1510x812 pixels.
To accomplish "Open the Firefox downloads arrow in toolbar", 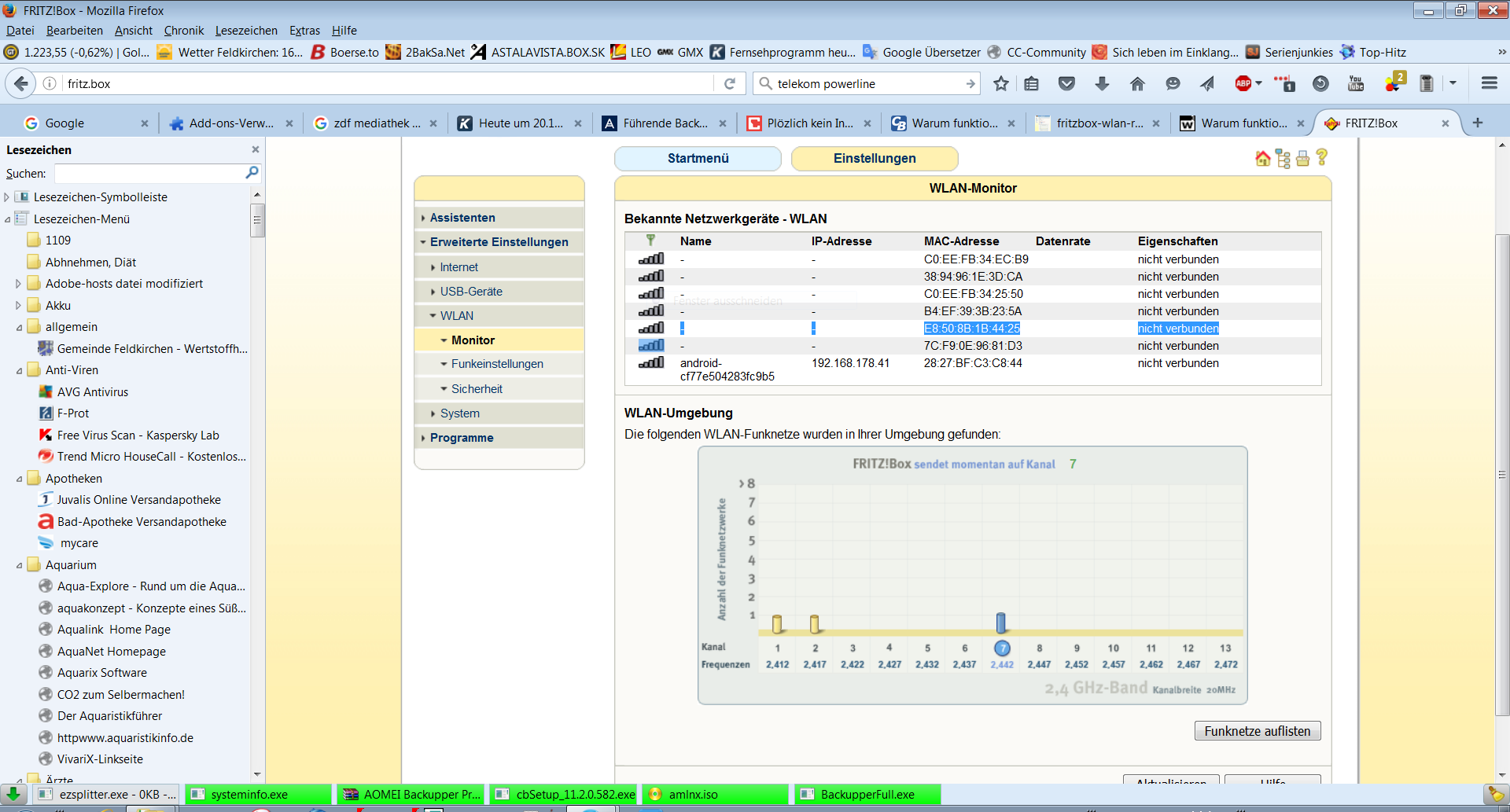I will [x=1102, y=83].
